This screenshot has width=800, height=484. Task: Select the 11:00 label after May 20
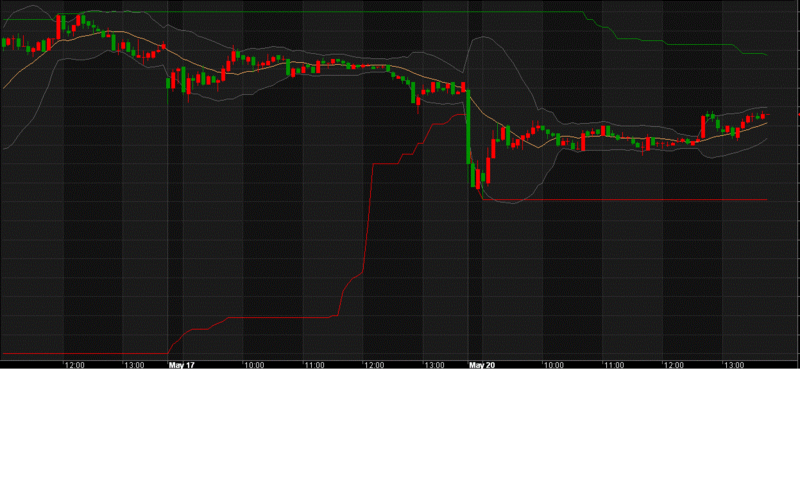(x=614, y=365)
